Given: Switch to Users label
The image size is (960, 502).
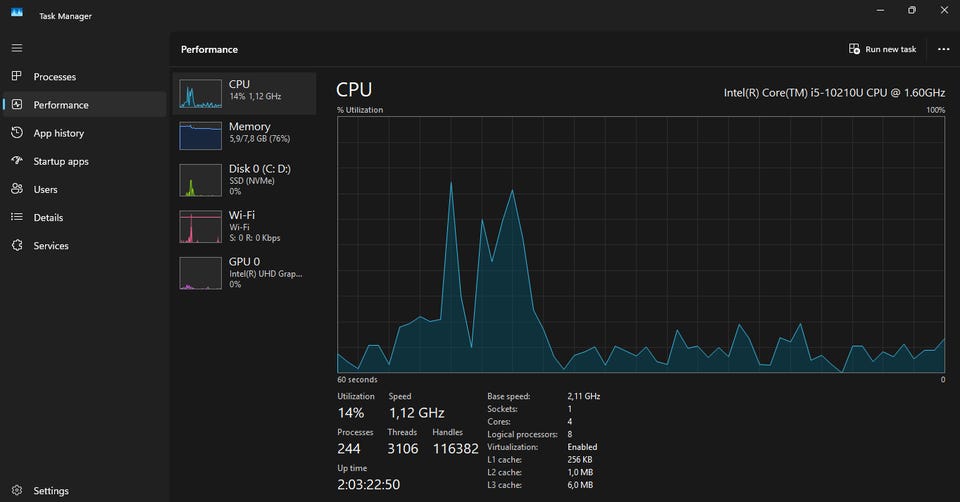Looking at the screenshot, I should (x=45, y=189).
